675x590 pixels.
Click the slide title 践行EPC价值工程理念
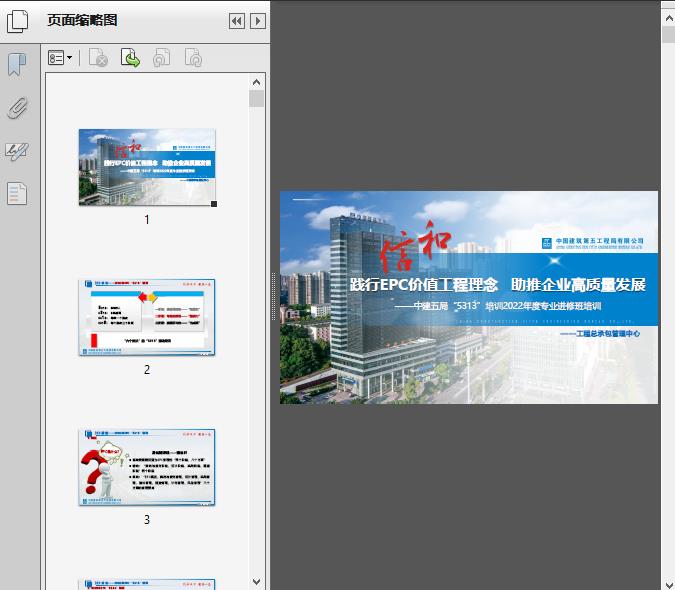click(424, 285)
